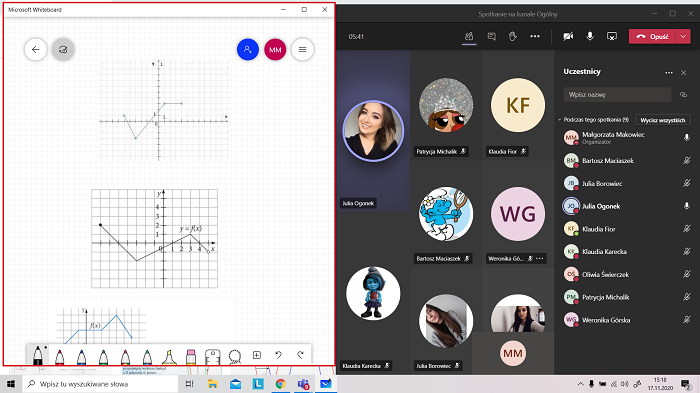Click the KF avatar video tile
The width and height of the screenshot is (700, 393).
pos(518,105)
